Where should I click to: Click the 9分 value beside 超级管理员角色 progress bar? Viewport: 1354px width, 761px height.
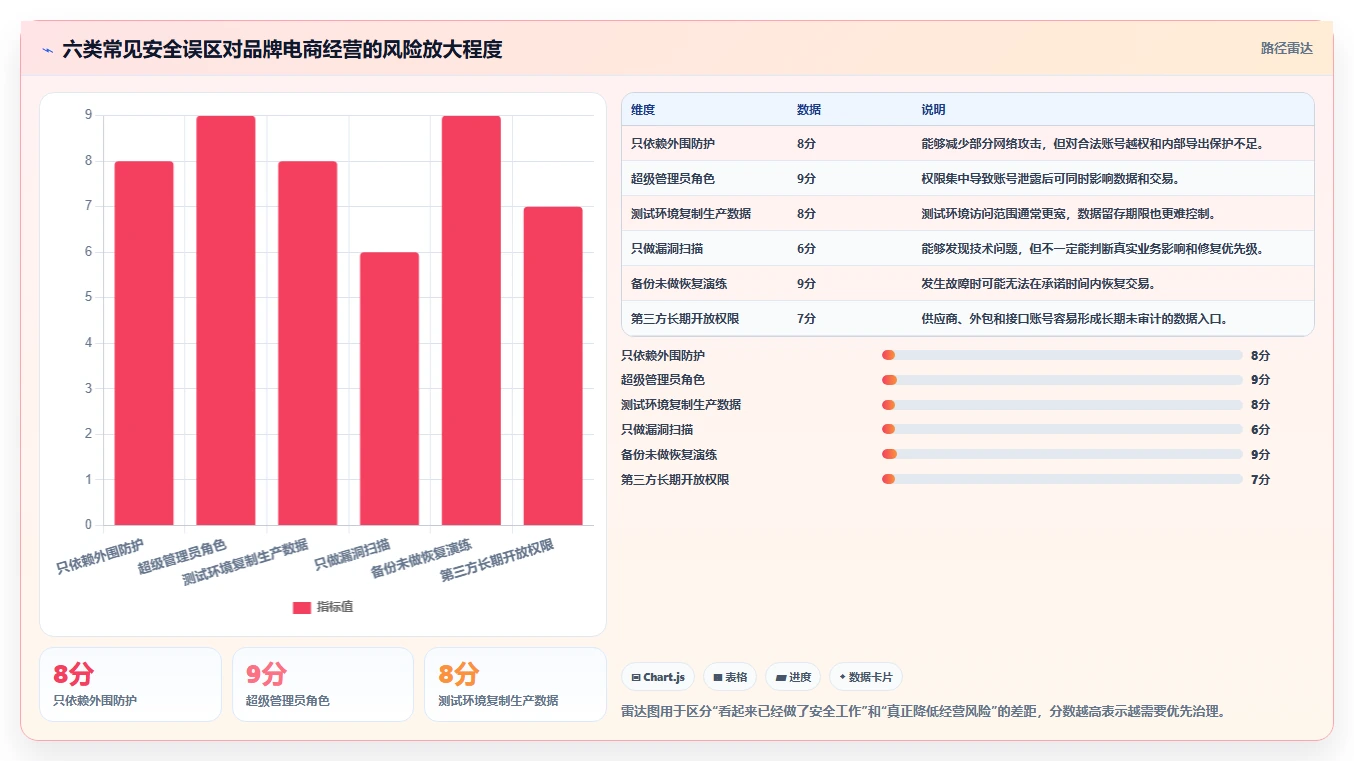(x=1260, y=380)
